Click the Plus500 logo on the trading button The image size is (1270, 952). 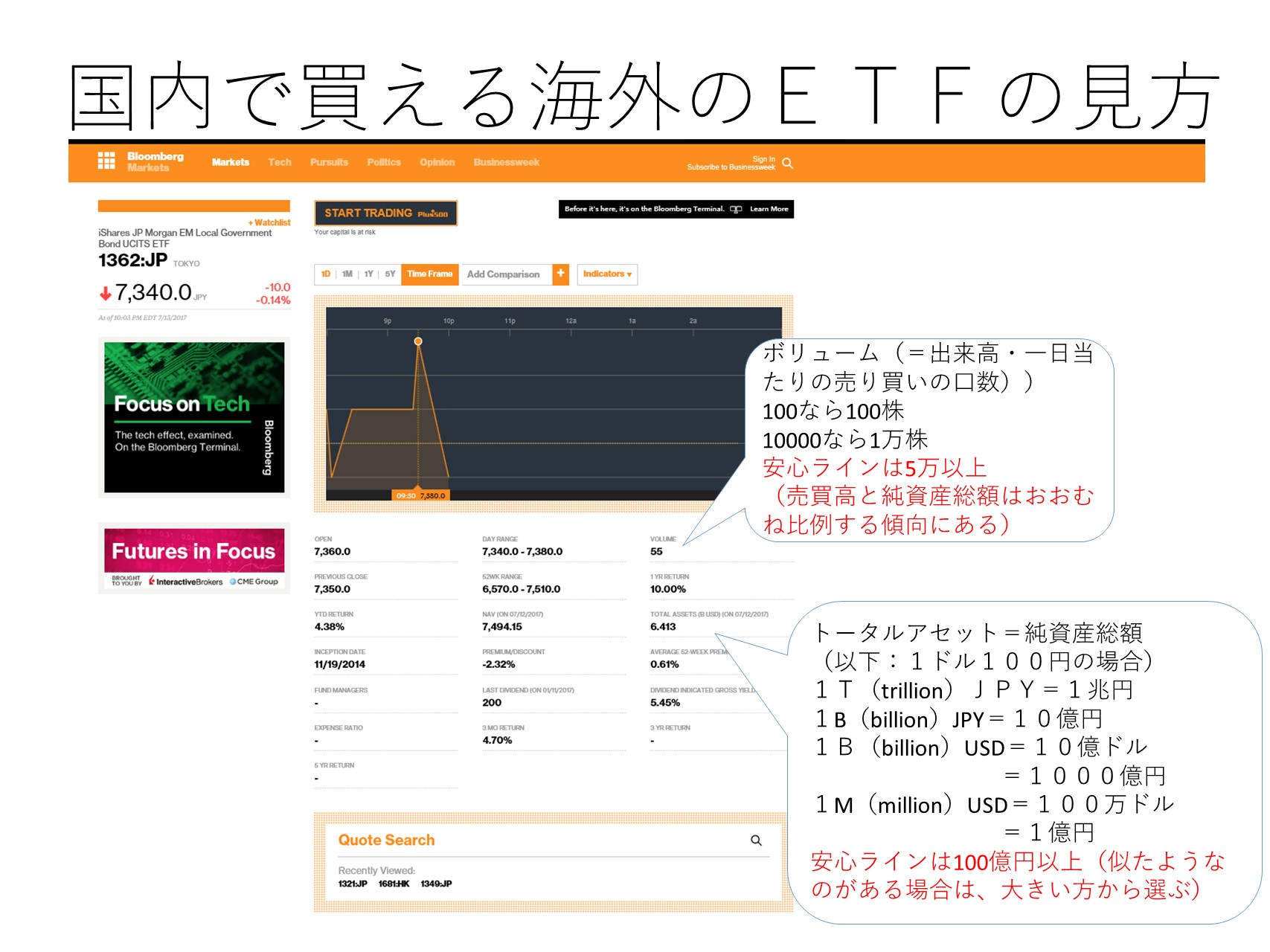coord(434,213)
